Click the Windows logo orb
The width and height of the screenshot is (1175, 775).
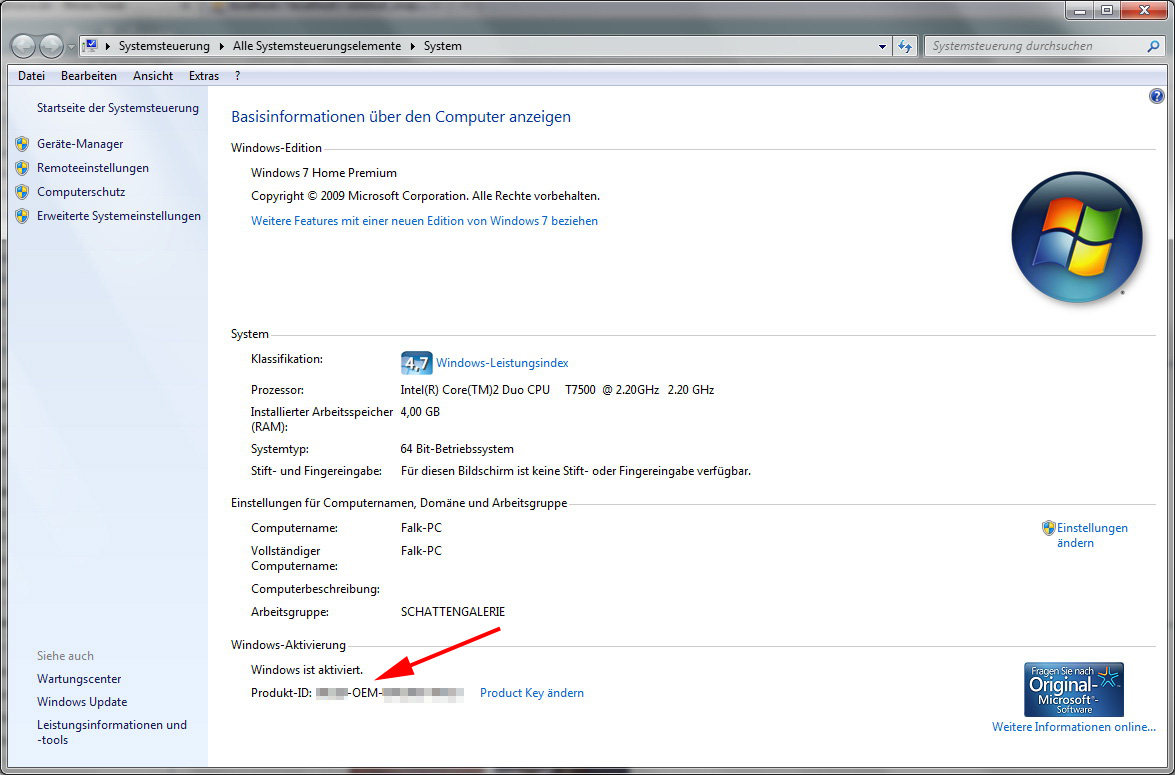1077,237
